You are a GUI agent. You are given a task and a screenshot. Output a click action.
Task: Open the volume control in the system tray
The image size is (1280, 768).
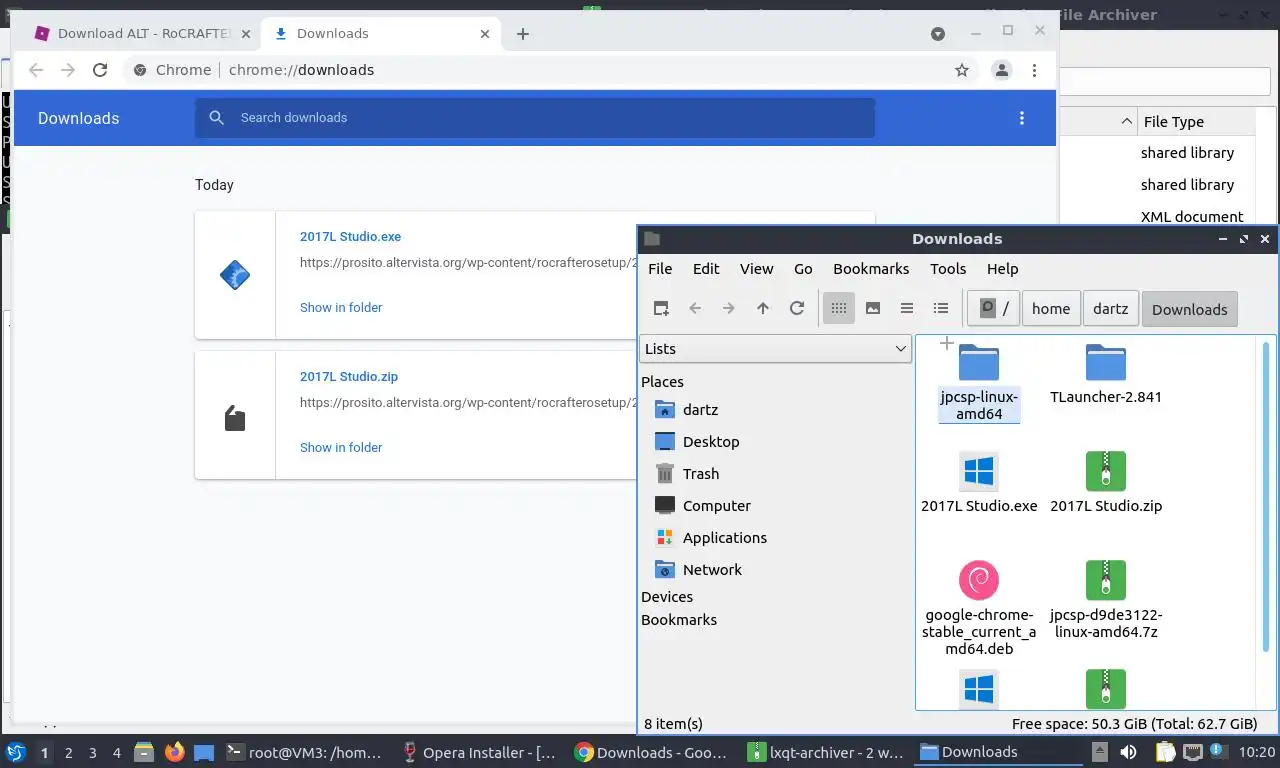point(1128,752)
